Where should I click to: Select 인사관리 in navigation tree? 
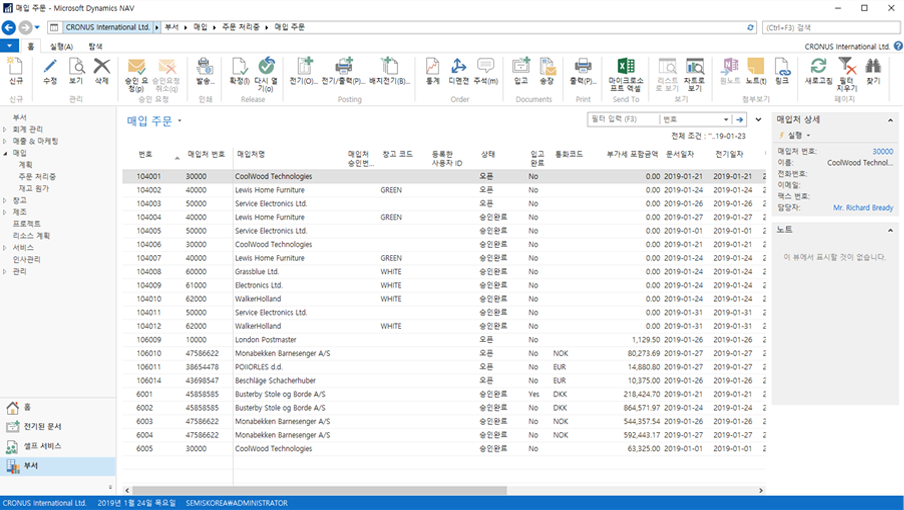[27, 259]
